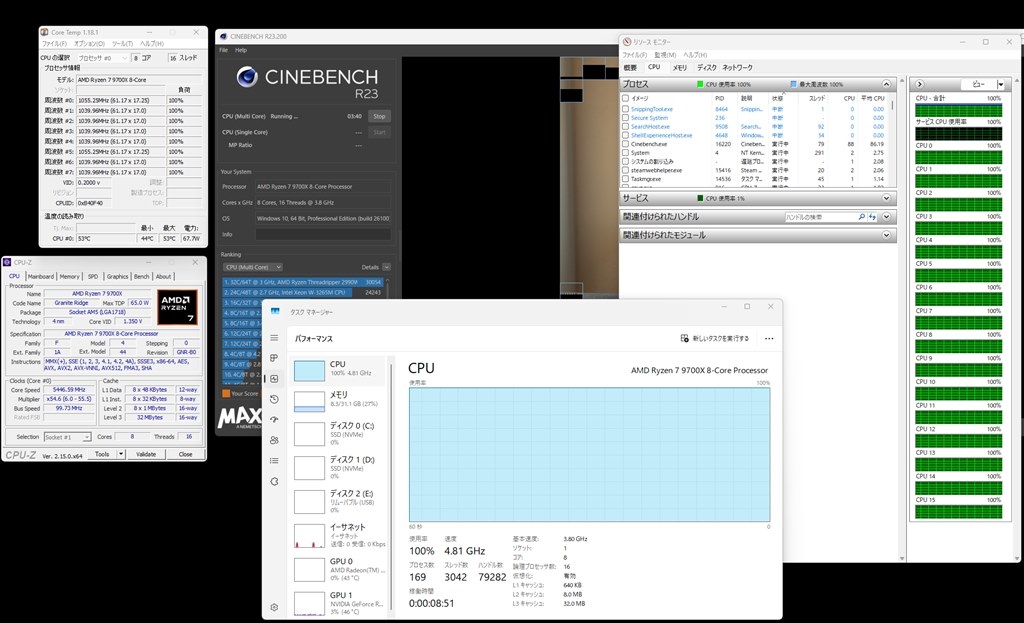Select the イーサネット performance graph entry
The height and width of the screenshot is (623, 1024).
tap(338, 535)
